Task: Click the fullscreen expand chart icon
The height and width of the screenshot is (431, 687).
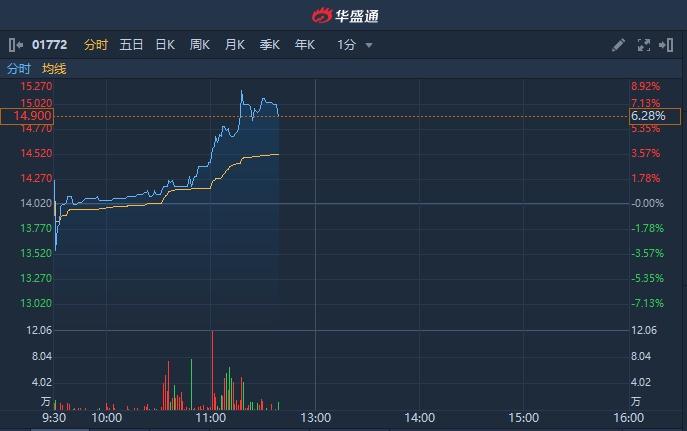Action: 643,45
